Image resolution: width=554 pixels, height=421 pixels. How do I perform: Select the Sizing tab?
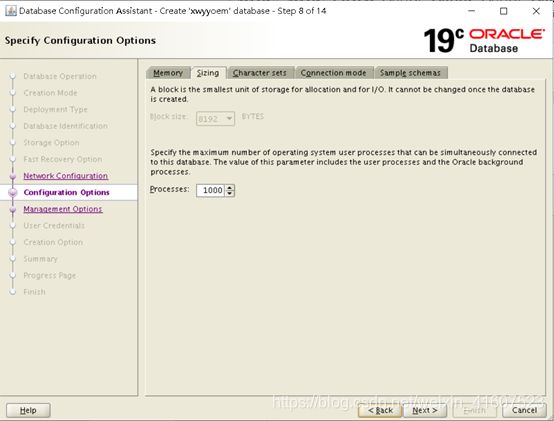208,73
